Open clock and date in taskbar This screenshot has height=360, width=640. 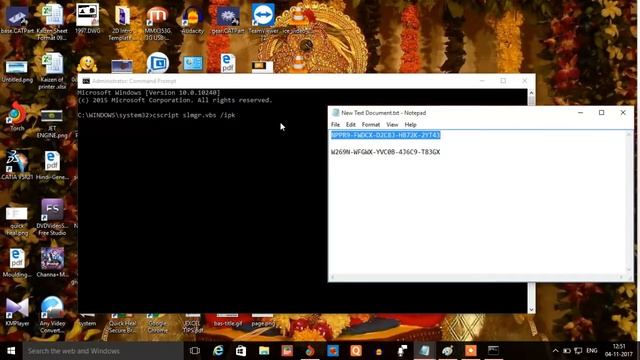[619, 351]
